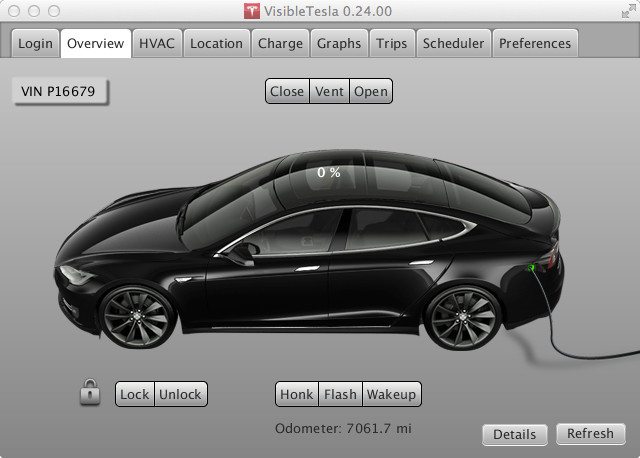Click the rear wheel of the car image

tap(463, 317)
